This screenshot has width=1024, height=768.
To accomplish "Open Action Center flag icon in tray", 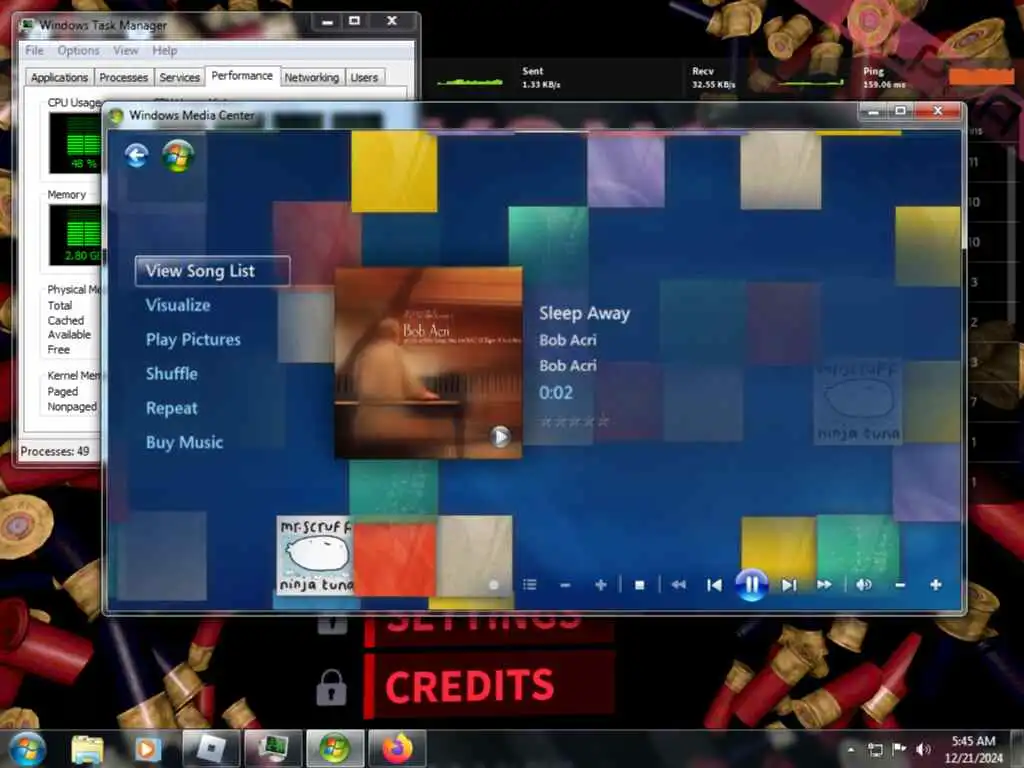I will (899, 748).
